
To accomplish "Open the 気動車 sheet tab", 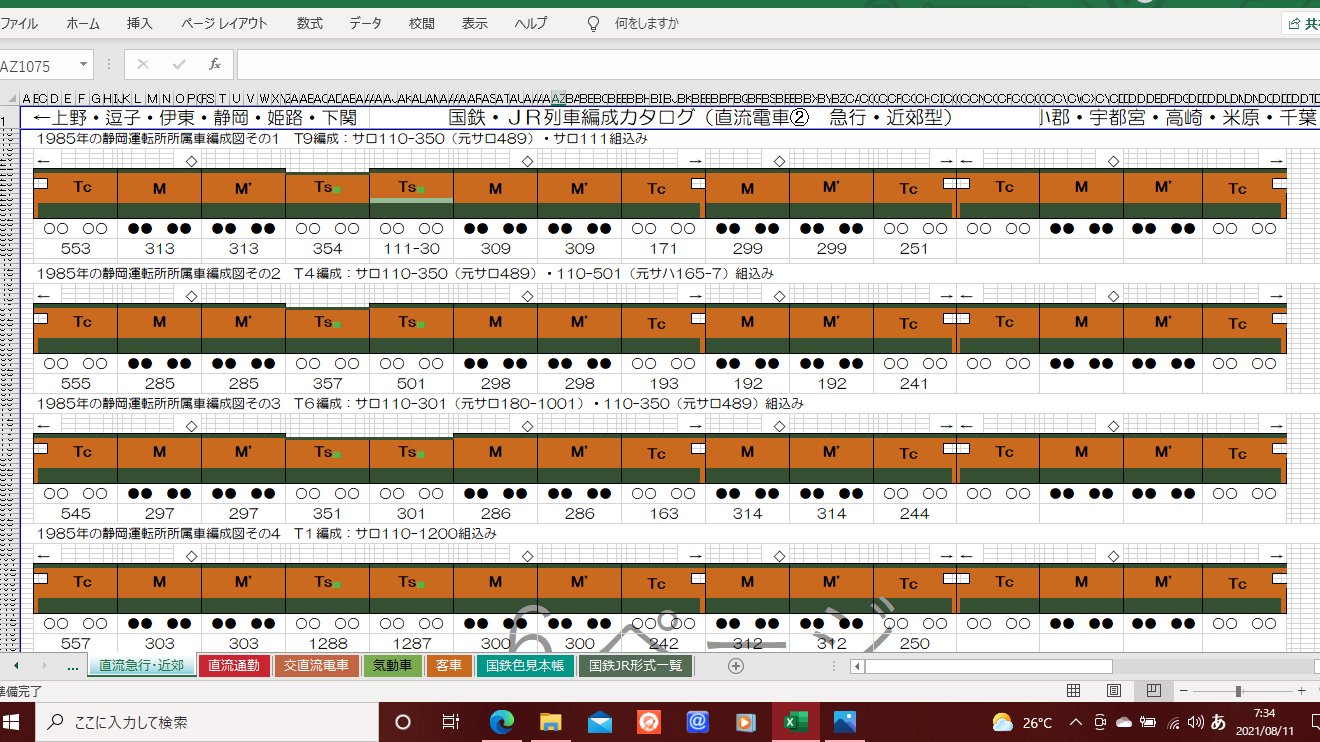I will coord(392,665).
